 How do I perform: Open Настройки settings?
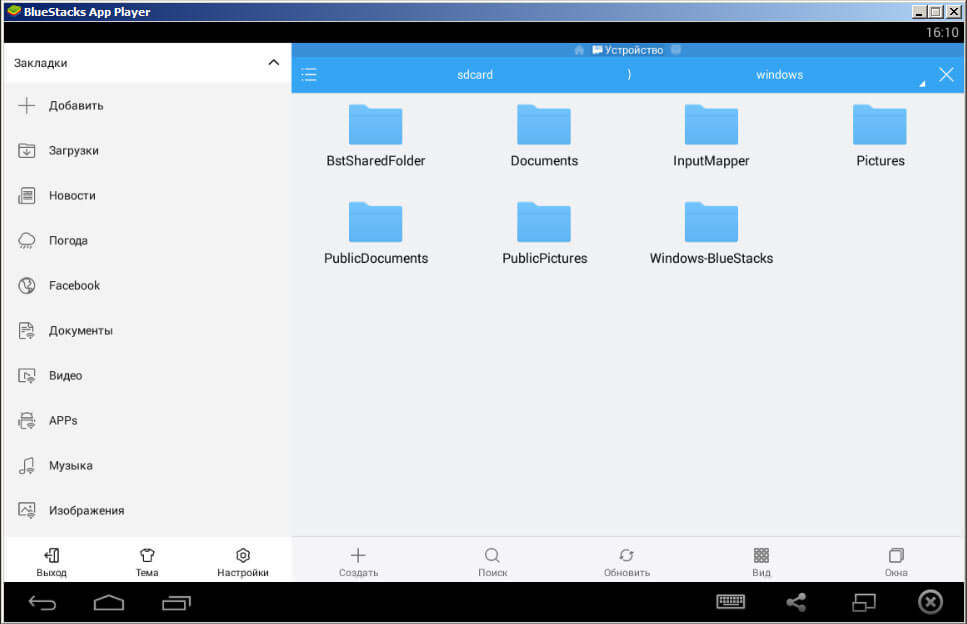tap(243, 562)
